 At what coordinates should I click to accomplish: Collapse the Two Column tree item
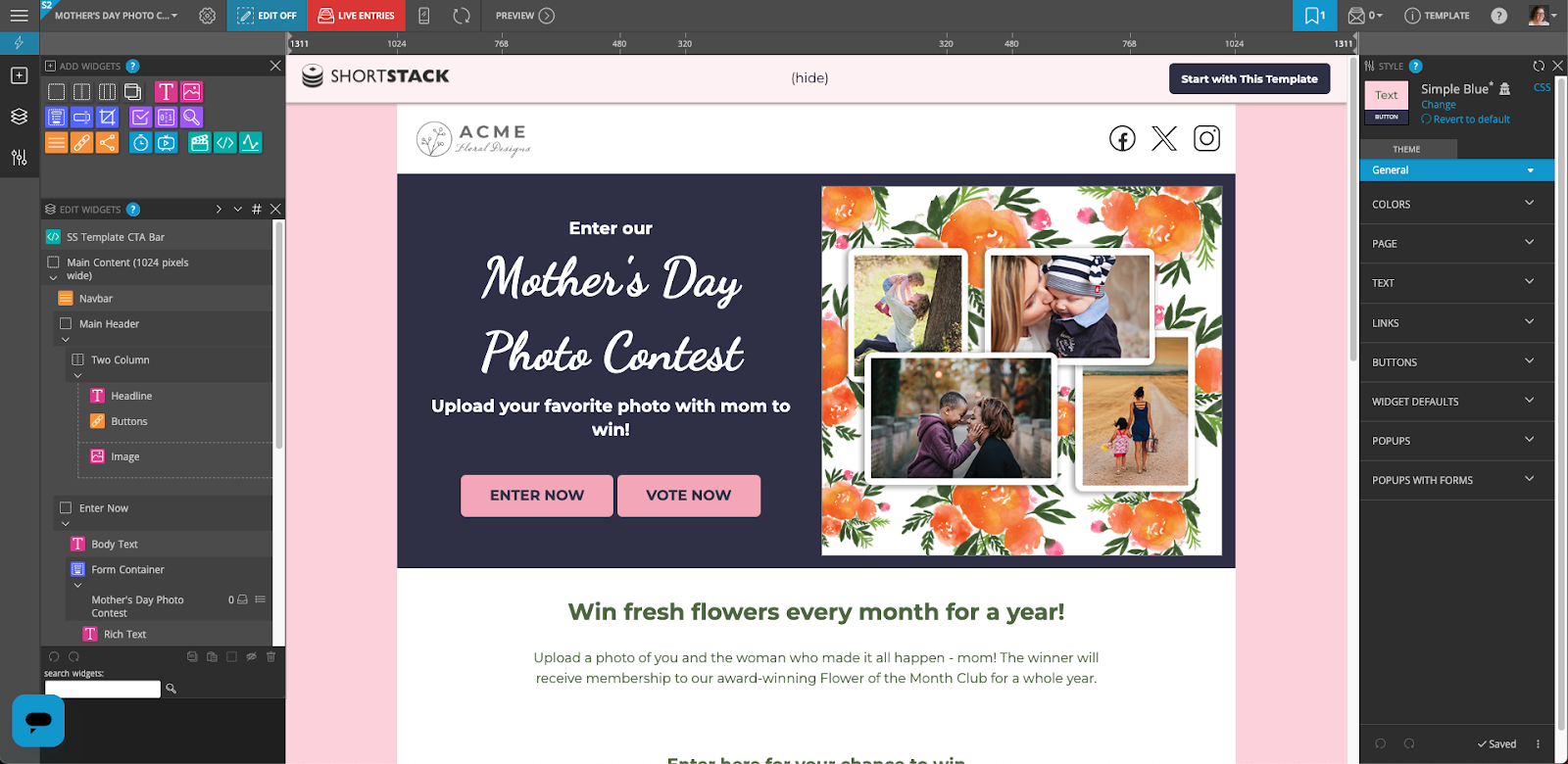pyautogui.click(x=77, y=375)
